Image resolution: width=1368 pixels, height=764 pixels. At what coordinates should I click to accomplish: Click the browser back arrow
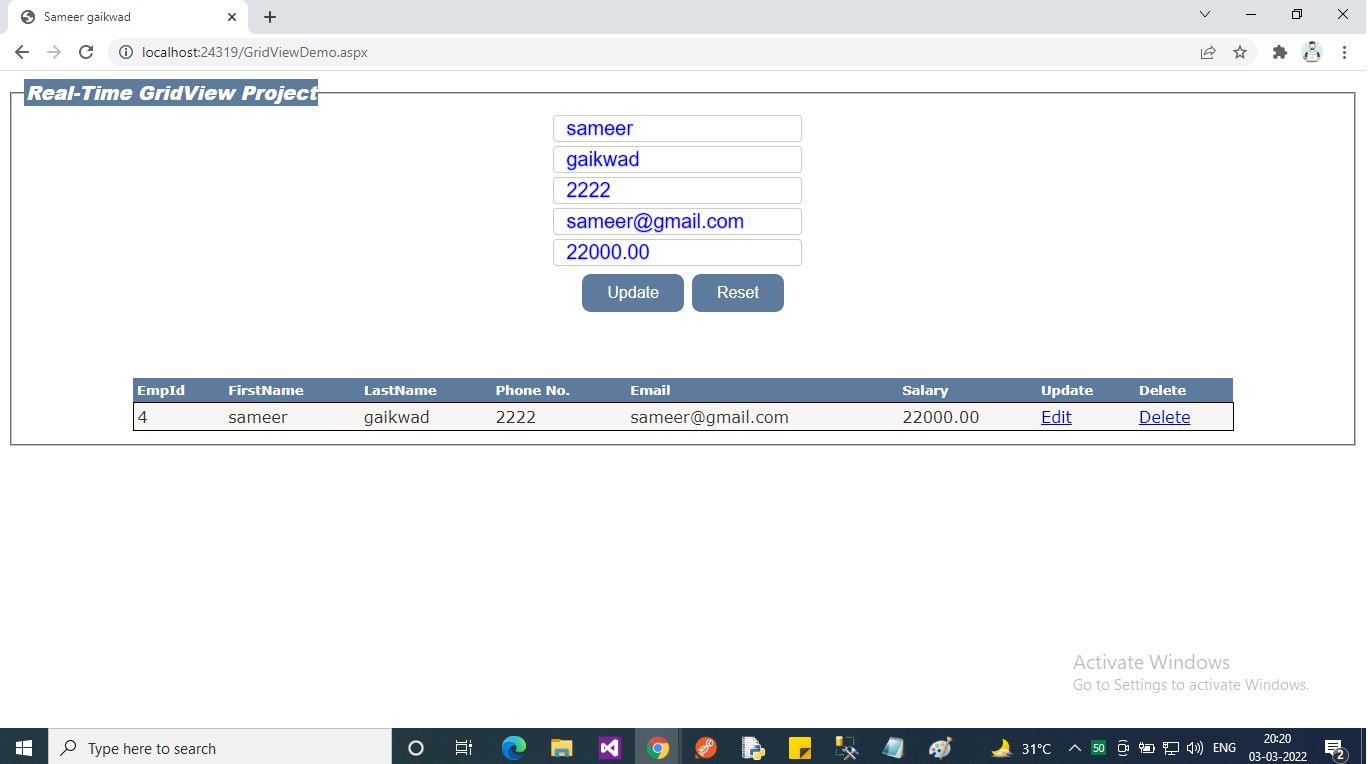[22, 52]
